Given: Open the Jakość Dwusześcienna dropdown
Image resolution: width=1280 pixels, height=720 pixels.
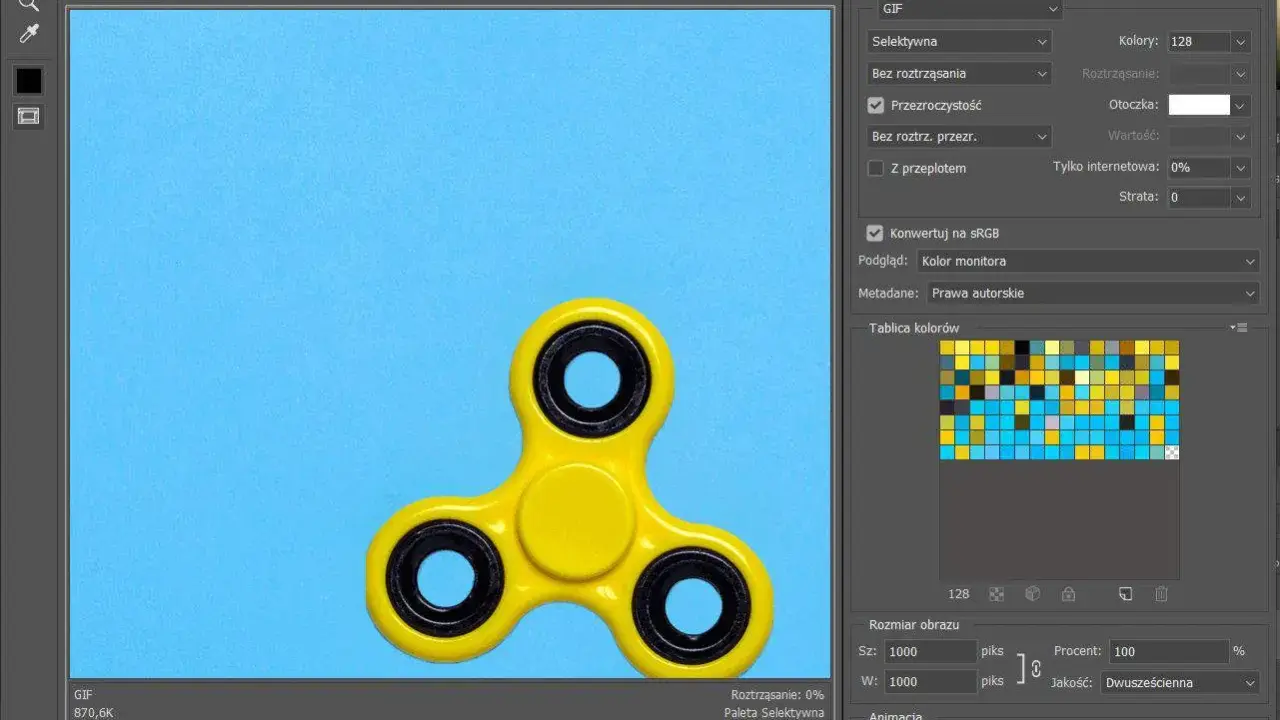Looking at the screenshot, I should 1180,682.
